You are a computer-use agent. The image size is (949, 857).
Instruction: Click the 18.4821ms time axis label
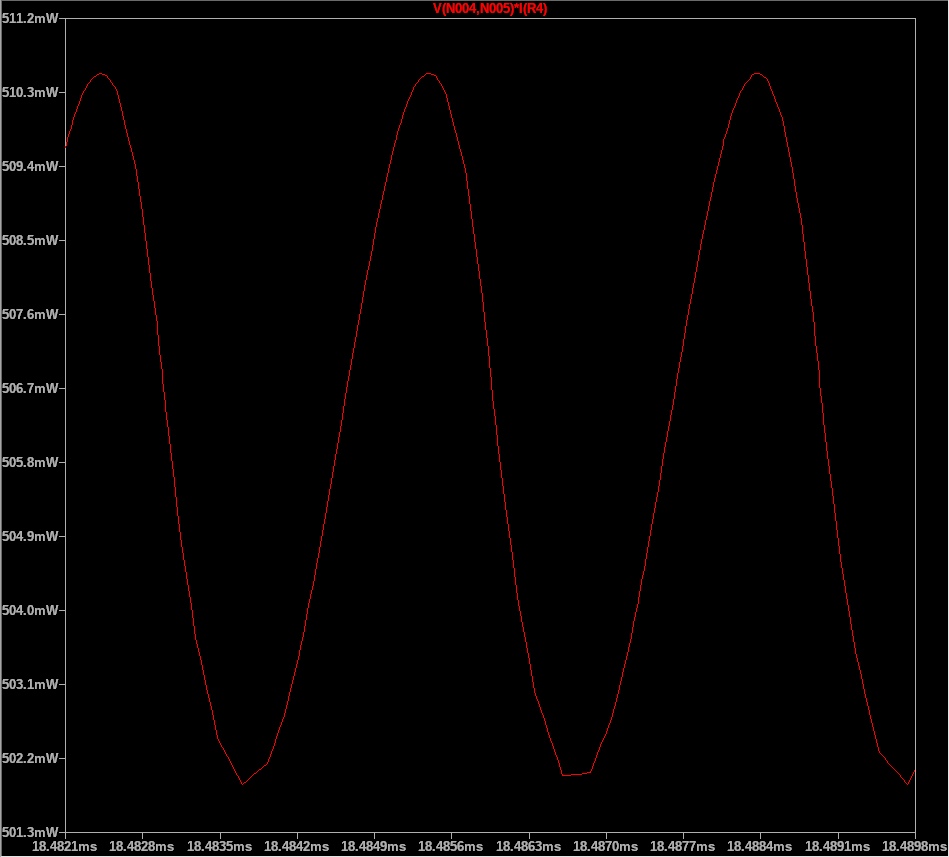[x=64, y=846]
